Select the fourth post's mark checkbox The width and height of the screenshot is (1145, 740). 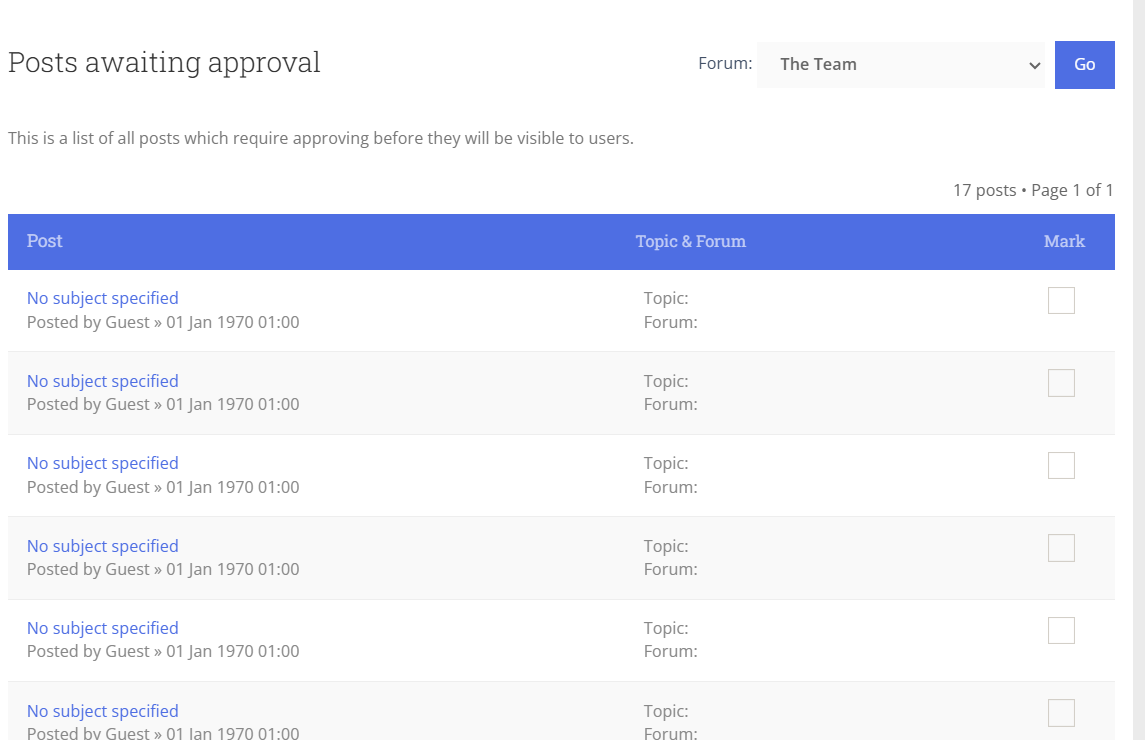(1061, 548)
